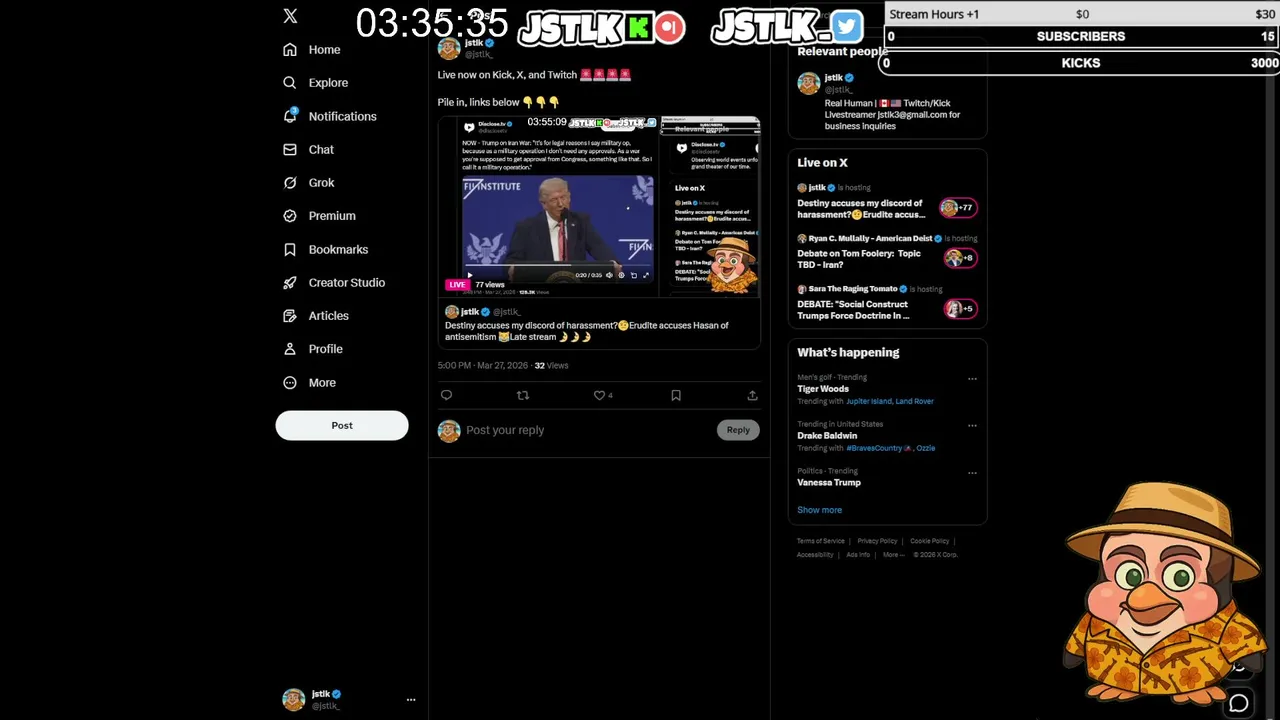Viewport: 1280px width, 720px height.
Task: Open Notifications from the sidebar
Action: pyautogui.click(x=330, y=116)
